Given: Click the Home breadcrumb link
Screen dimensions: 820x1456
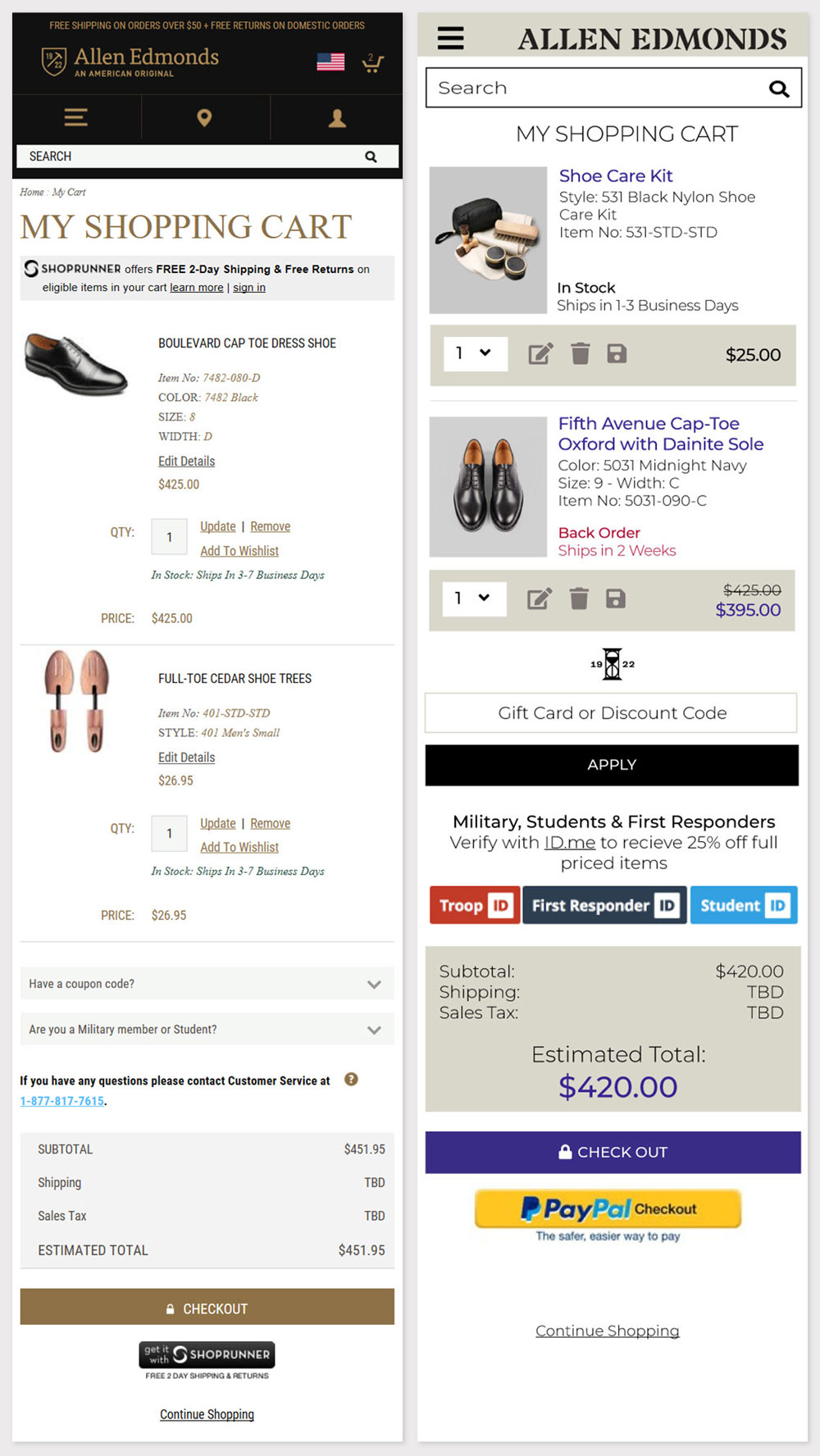Looking at the screenshot, I should [31, 192].
